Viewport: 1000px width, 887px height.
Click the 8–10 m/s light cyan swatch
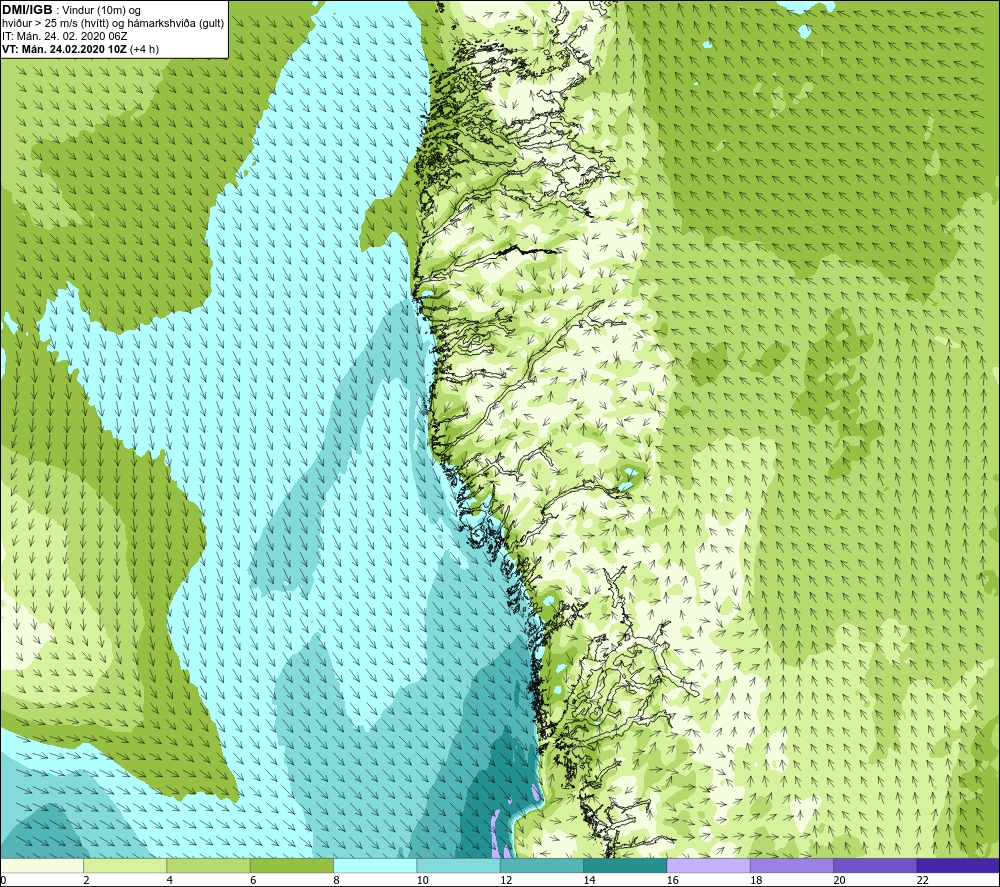(375, 865)
